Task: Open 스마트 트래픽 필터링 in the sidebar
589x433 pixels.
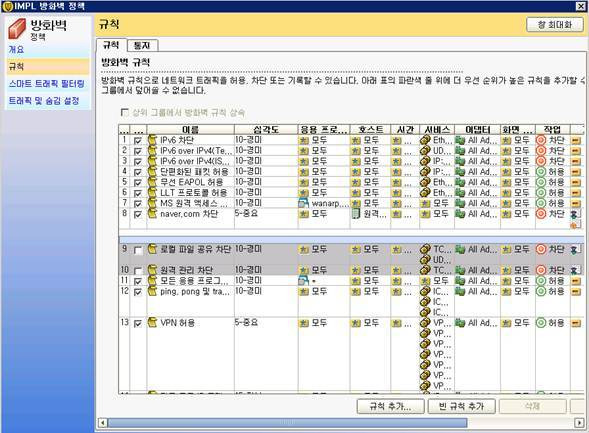Action: 47,84
